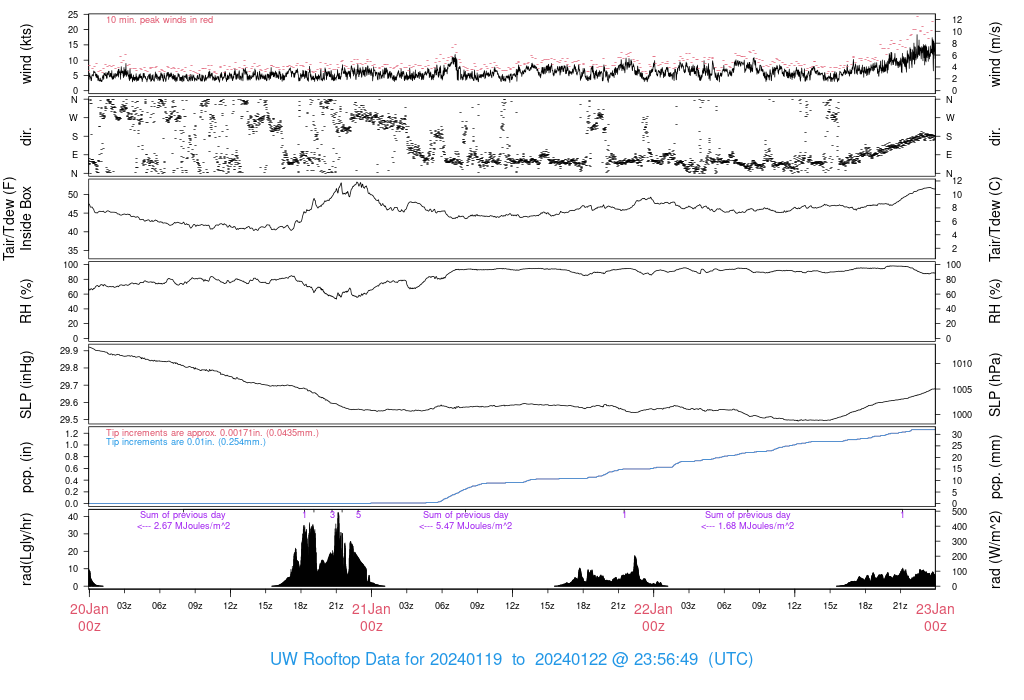Select the "1.68 MJoules/m^2" daily sum text
Viewport: 1024px width, 700px height.
[756, 526]
